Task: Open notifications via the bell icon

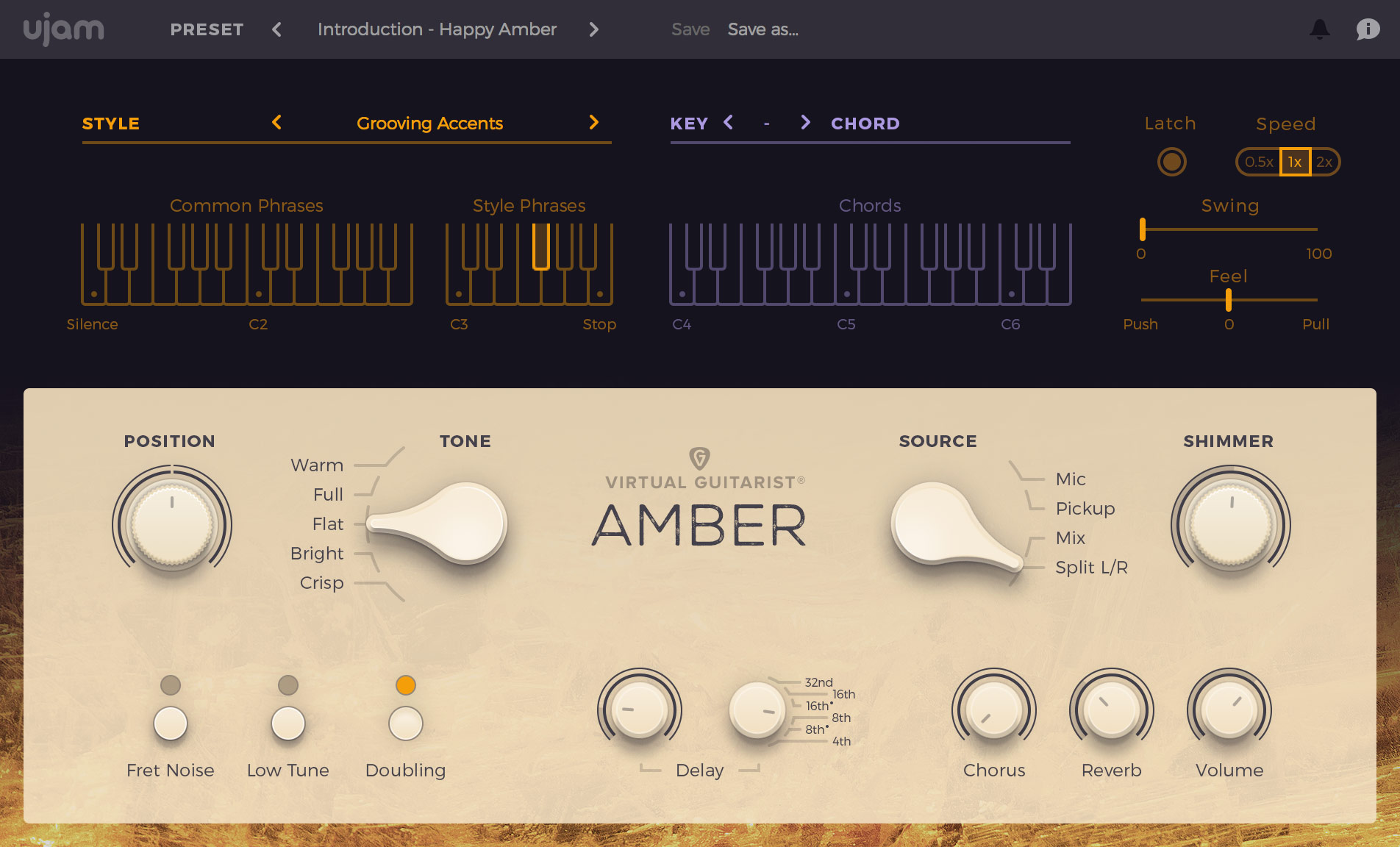Action: (1320, 29)
